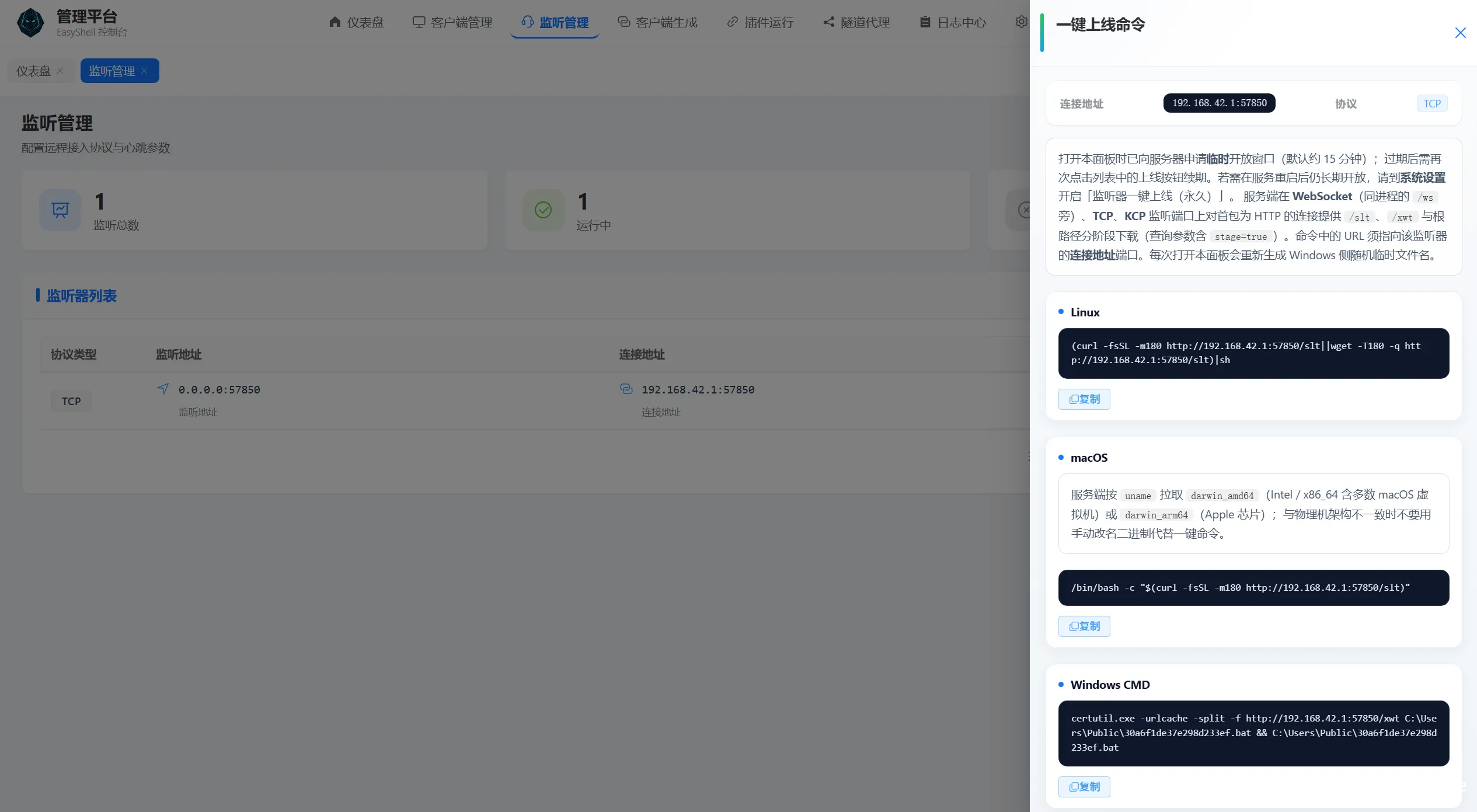Click the 192.168.42.1:57850 address pill in the drawer

point(1219,103)
